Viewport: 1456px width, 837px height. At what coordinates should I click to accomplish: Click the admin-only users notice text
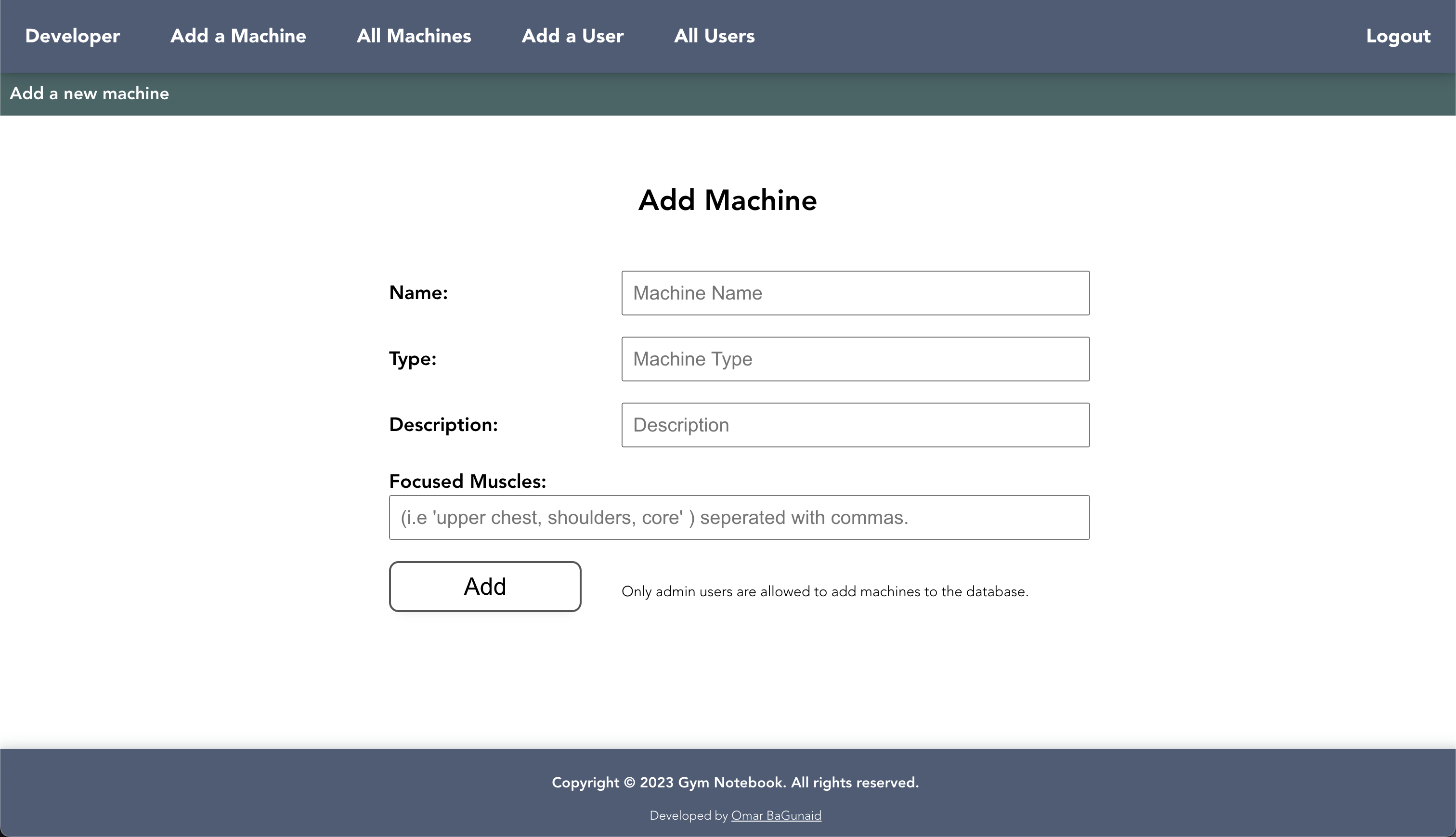click(x=824, y=591)
